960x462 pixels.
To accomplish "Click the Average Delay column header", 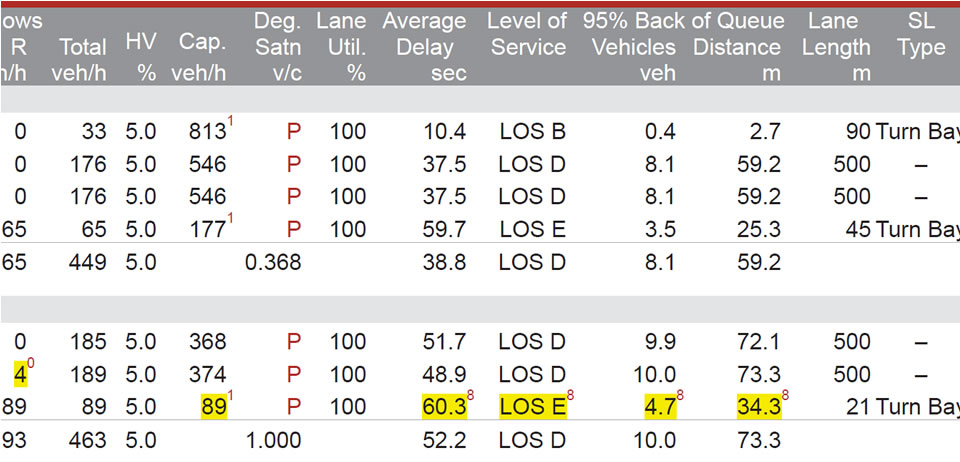I will point(425,47).
